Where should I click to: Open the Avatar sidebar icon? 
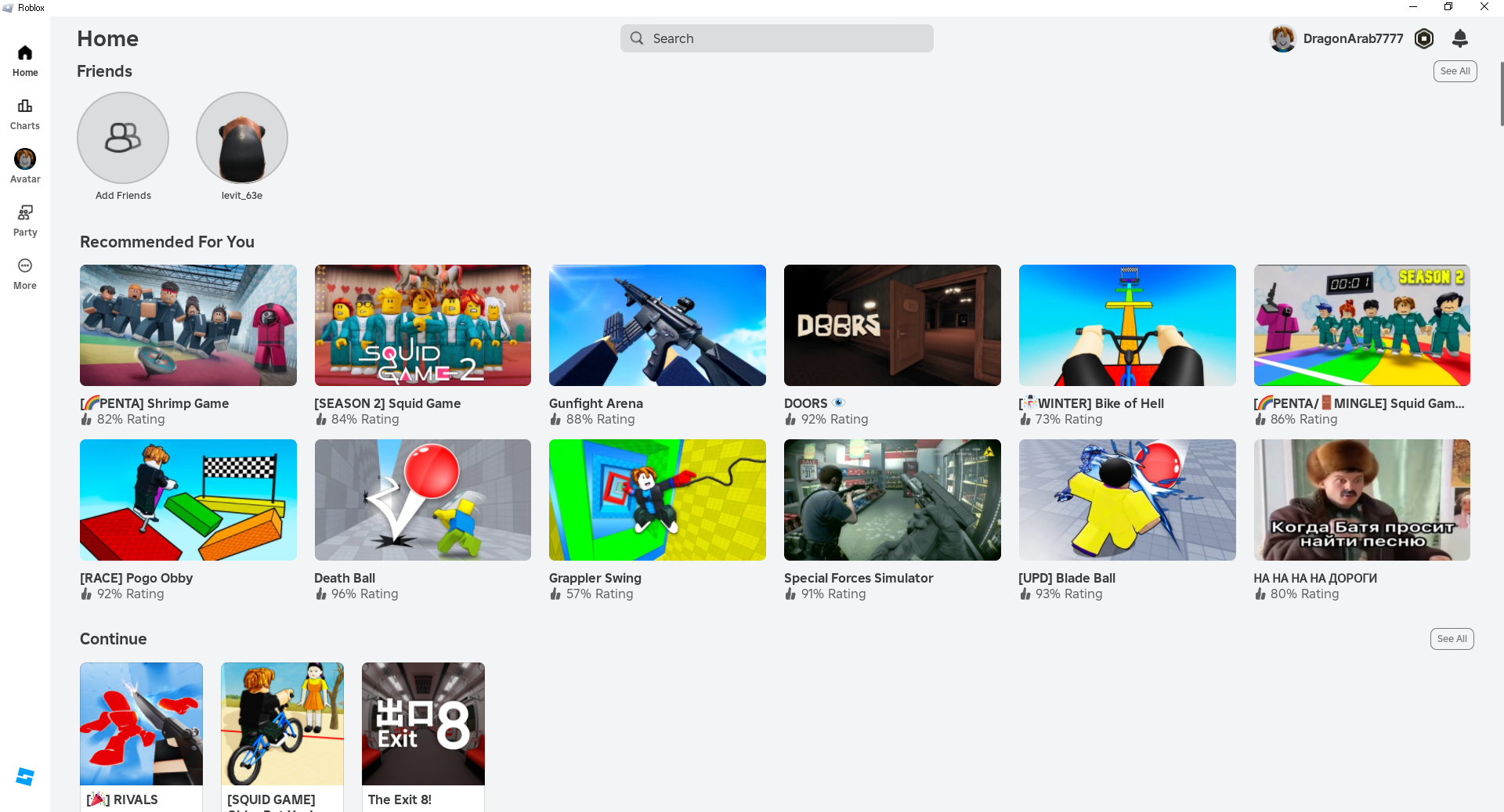click(x=25, y=159)
